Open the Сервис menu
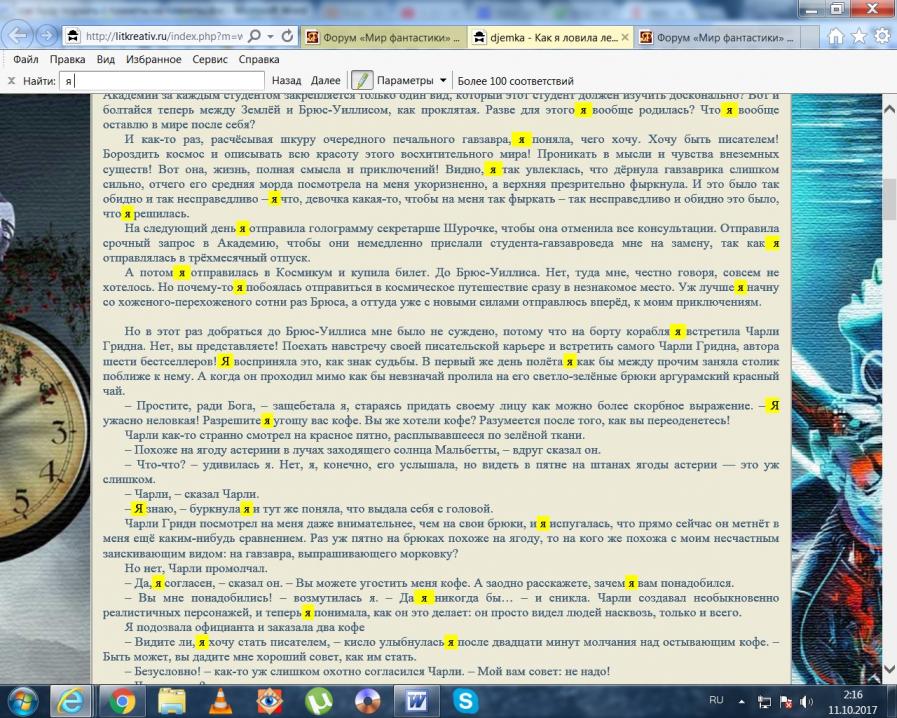Screen dimensions: 897x718 pyautogui.click(x=210, y=60)
